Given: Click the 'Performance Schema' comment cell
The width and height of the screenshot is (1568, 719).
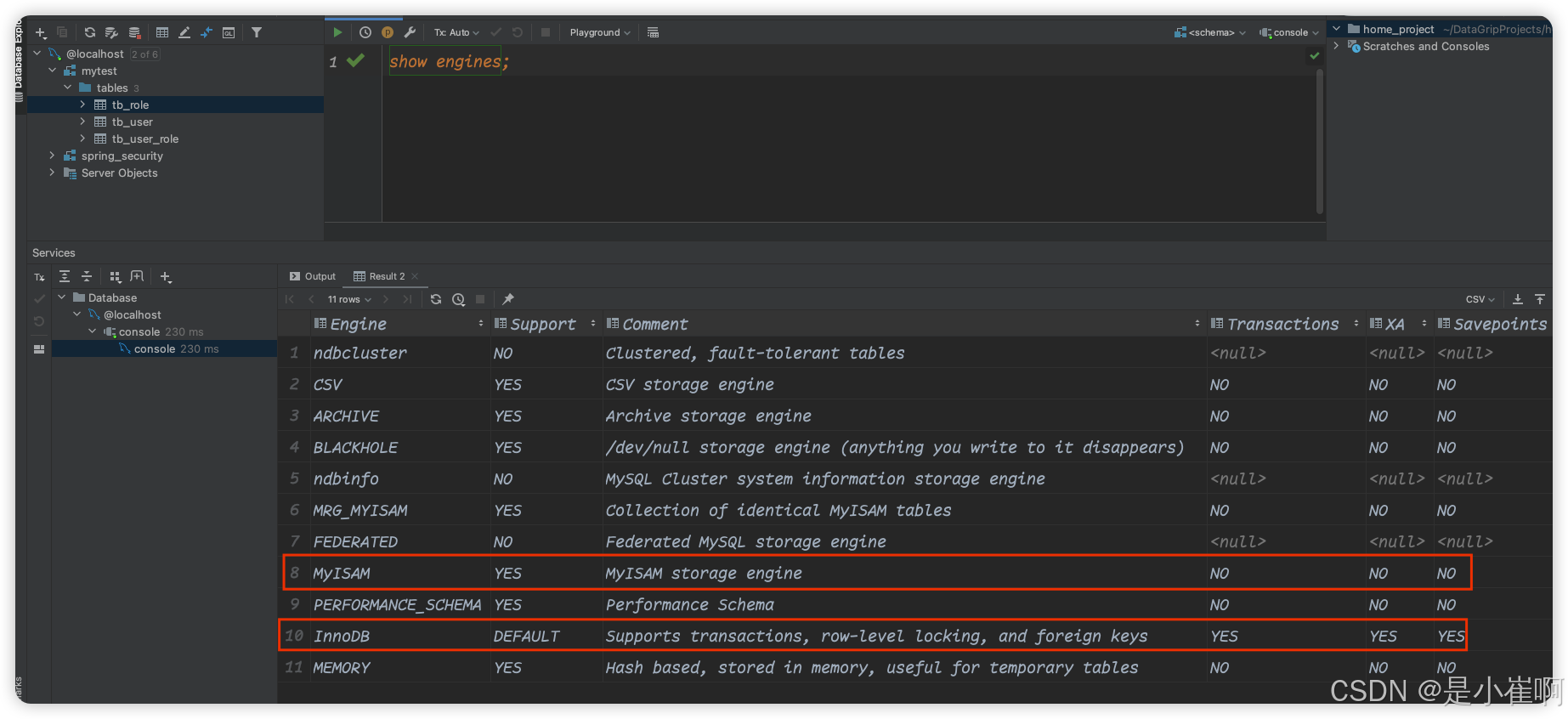Looking at the screenshot, I should [x=904, y=604].
